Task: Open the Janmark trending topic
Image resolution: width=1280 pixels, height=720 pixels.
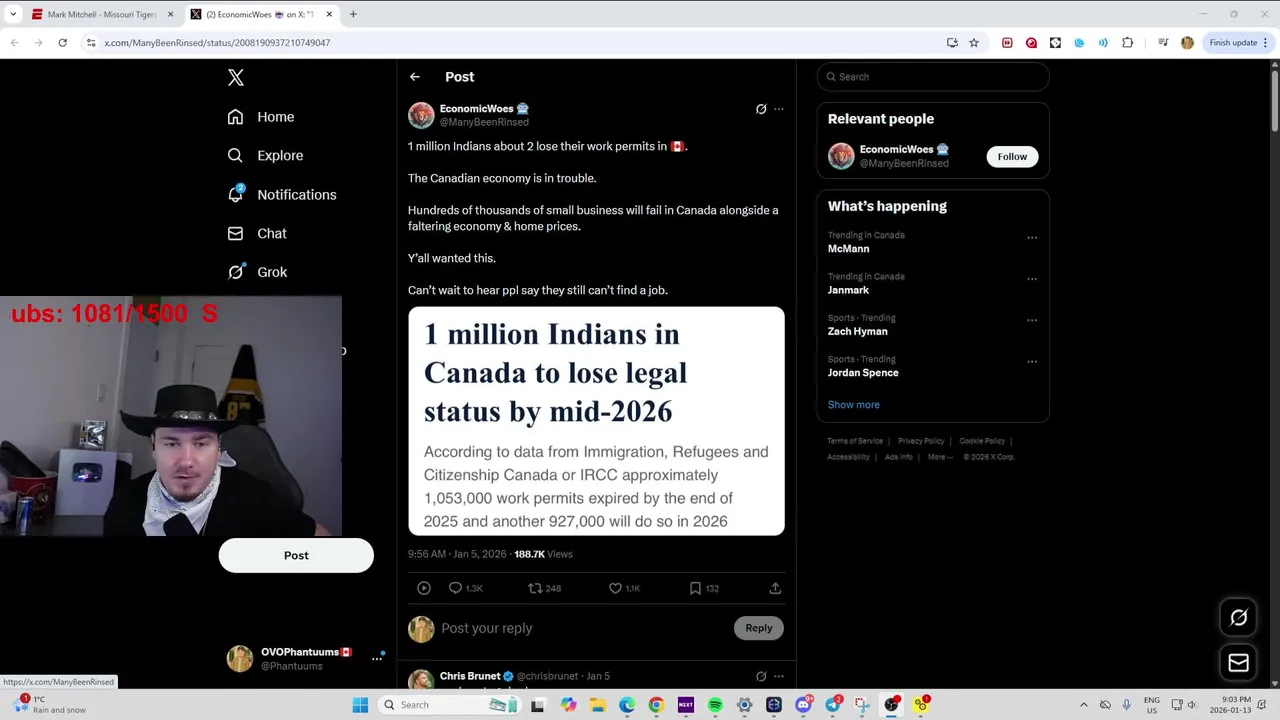Action: tap(848, 290)
